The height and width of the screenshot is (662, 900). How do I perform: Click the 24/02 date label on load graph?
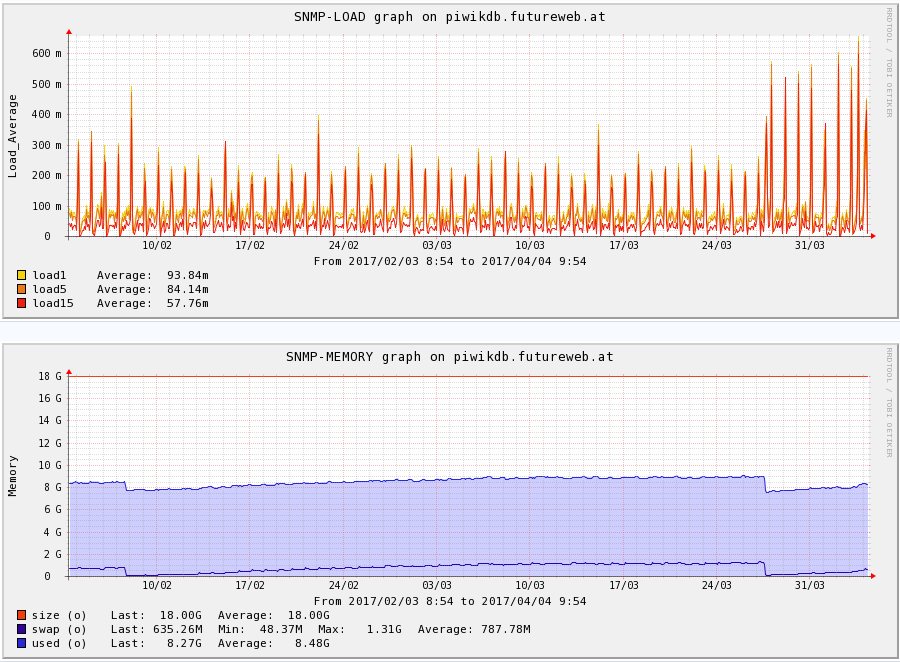coord(343,245)
